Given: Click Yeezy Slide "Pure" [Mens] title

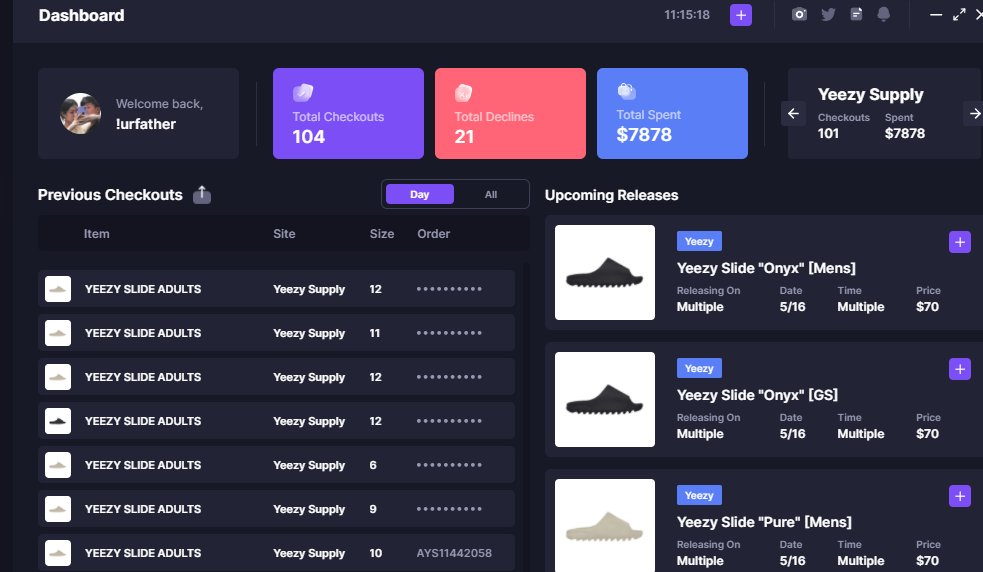Looking at the screenshot, I should click(x=764, y=522).
